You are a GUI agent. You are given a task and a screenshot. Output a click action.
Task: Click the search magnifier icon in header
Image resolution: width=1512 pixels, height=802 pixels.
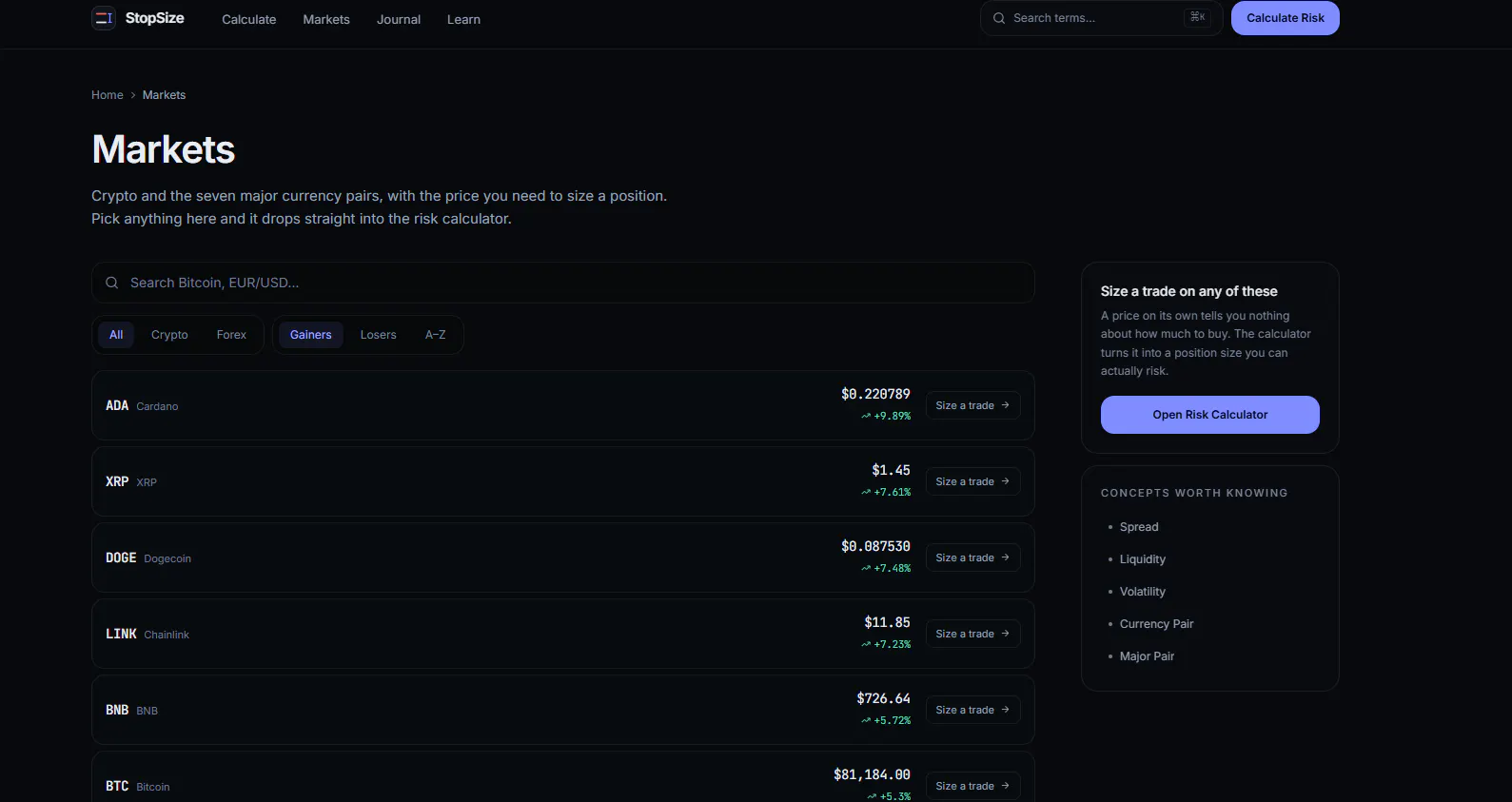tap(999, 18)
